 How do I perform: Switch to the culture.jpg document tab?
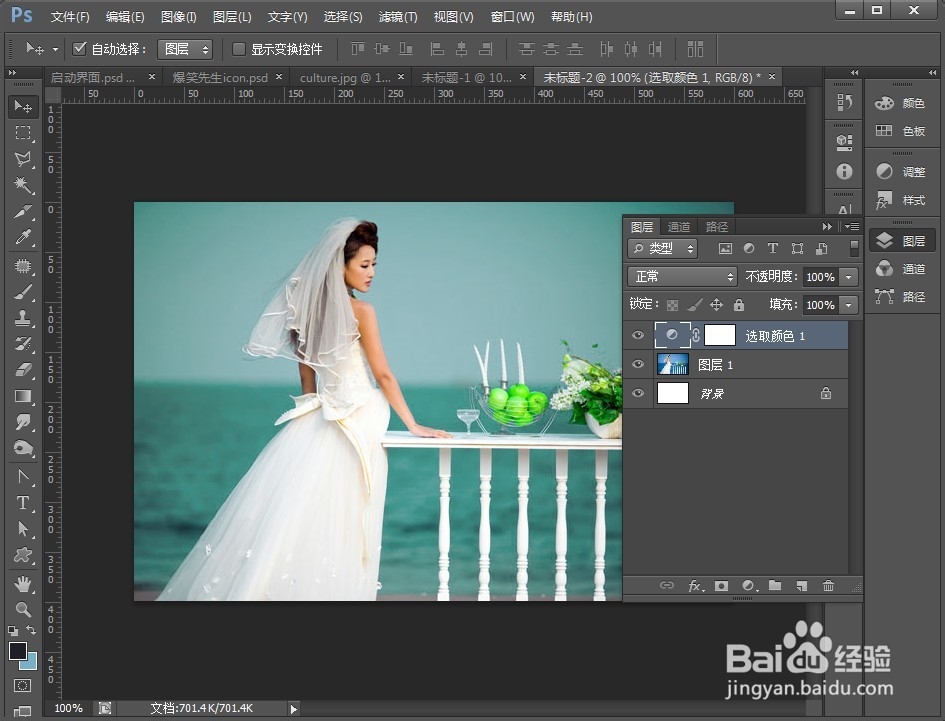[345, 77]
